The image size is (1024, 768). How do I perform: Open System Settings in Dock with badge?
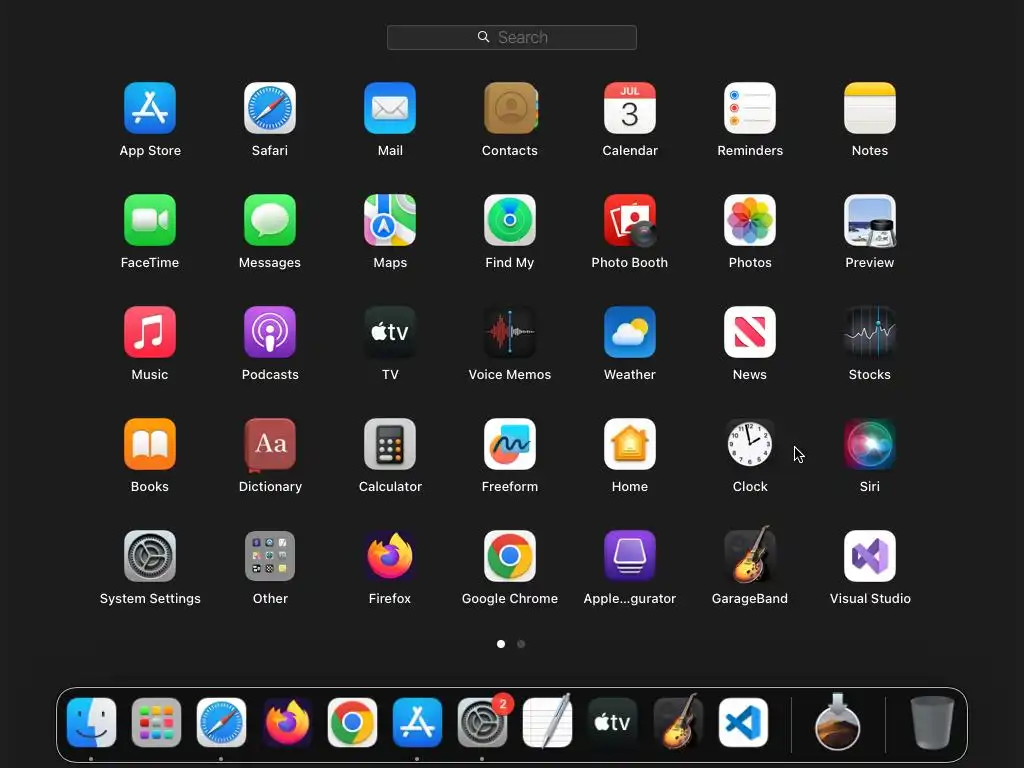[483, 722]
